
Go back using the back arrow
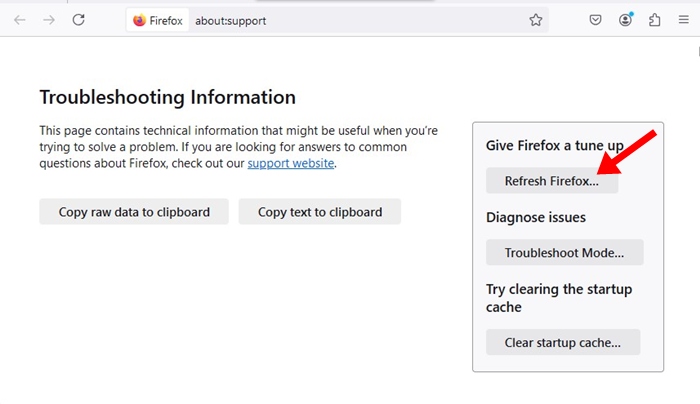20,20
